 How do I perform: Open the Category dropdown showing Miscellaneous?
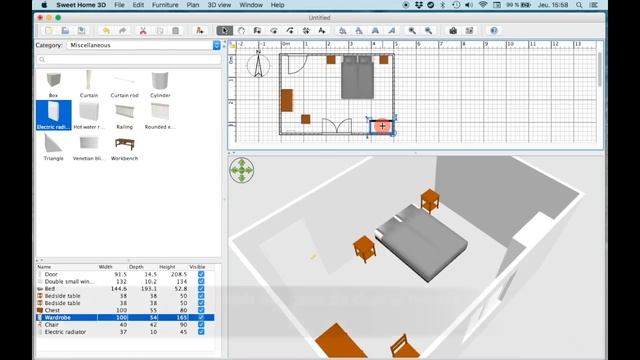(x=143, y=45)
